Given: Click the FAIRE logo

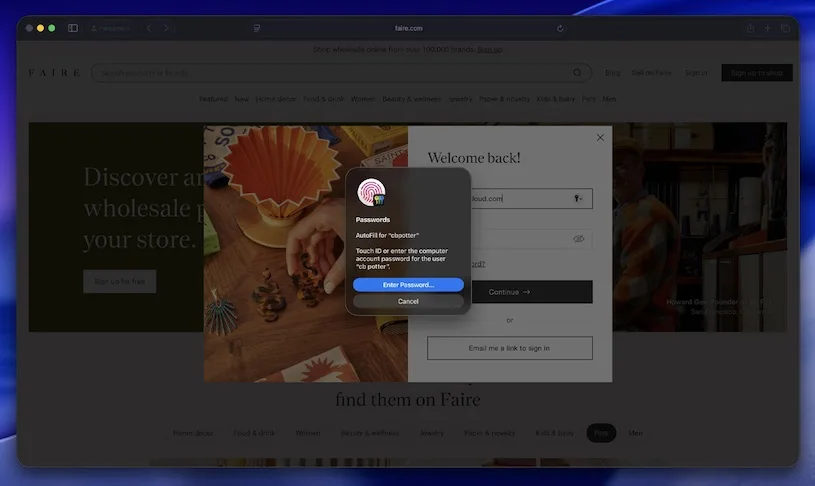Looking at the screenshot, I should pos(54,73).
